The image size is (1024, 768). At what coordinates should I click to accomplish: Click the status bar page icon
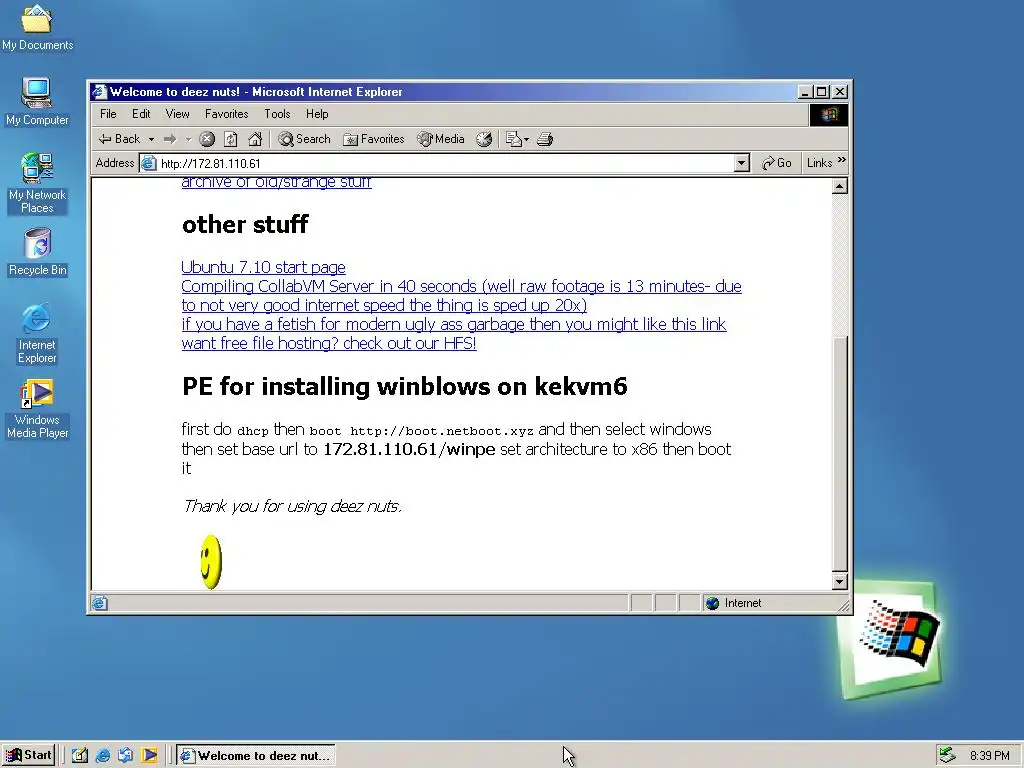(x=99, y=603)
